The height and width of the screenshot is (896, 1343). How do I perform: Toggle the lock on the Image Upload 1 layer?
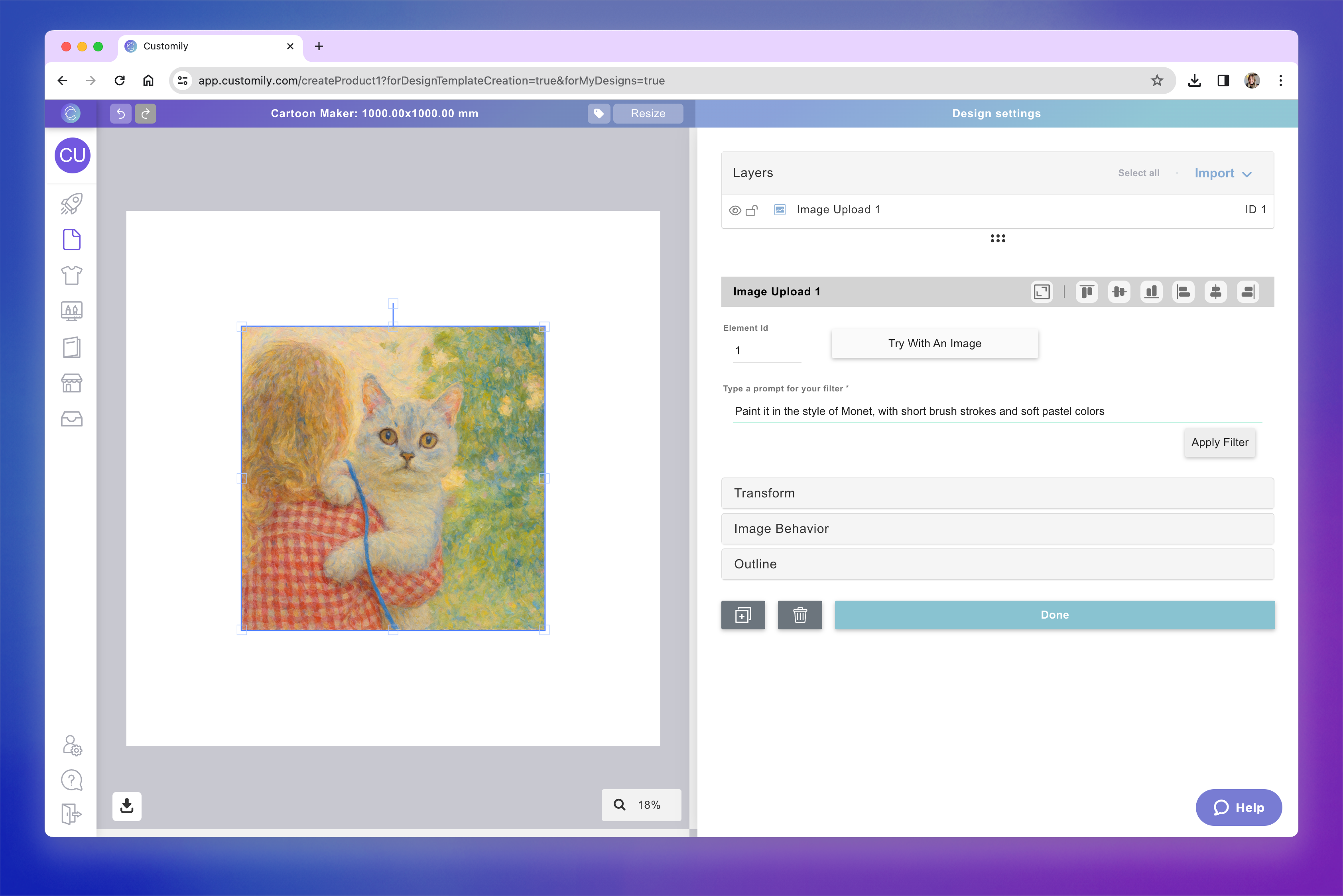[x=752, y=210]
